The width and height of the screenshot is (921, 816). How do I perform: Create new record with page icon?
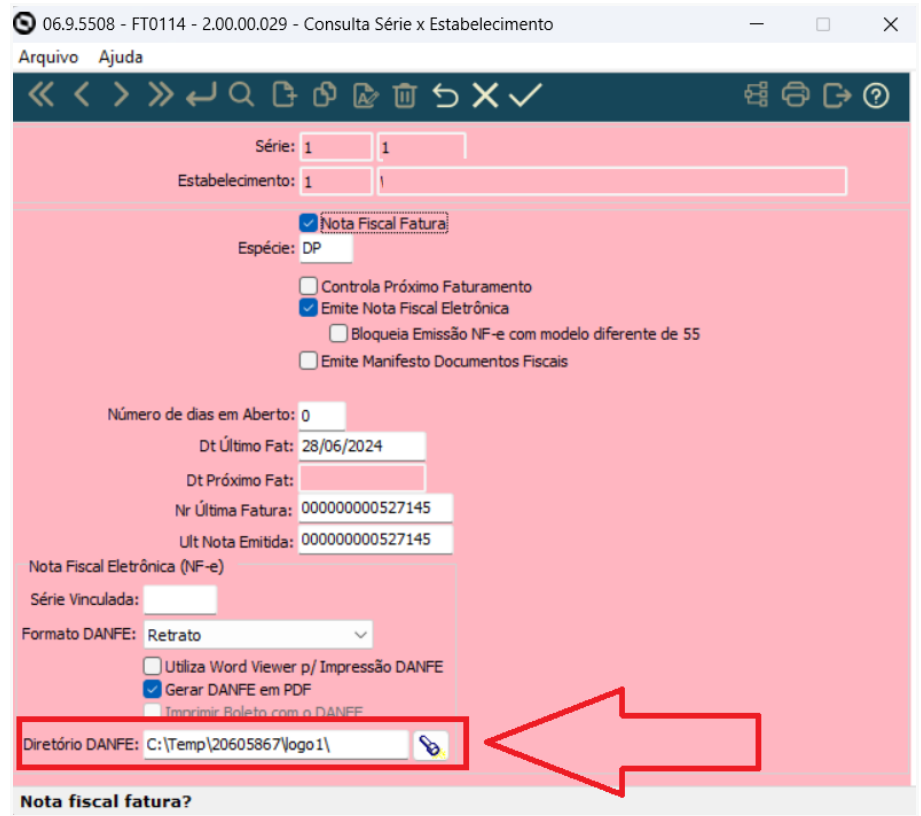point(284,95)
